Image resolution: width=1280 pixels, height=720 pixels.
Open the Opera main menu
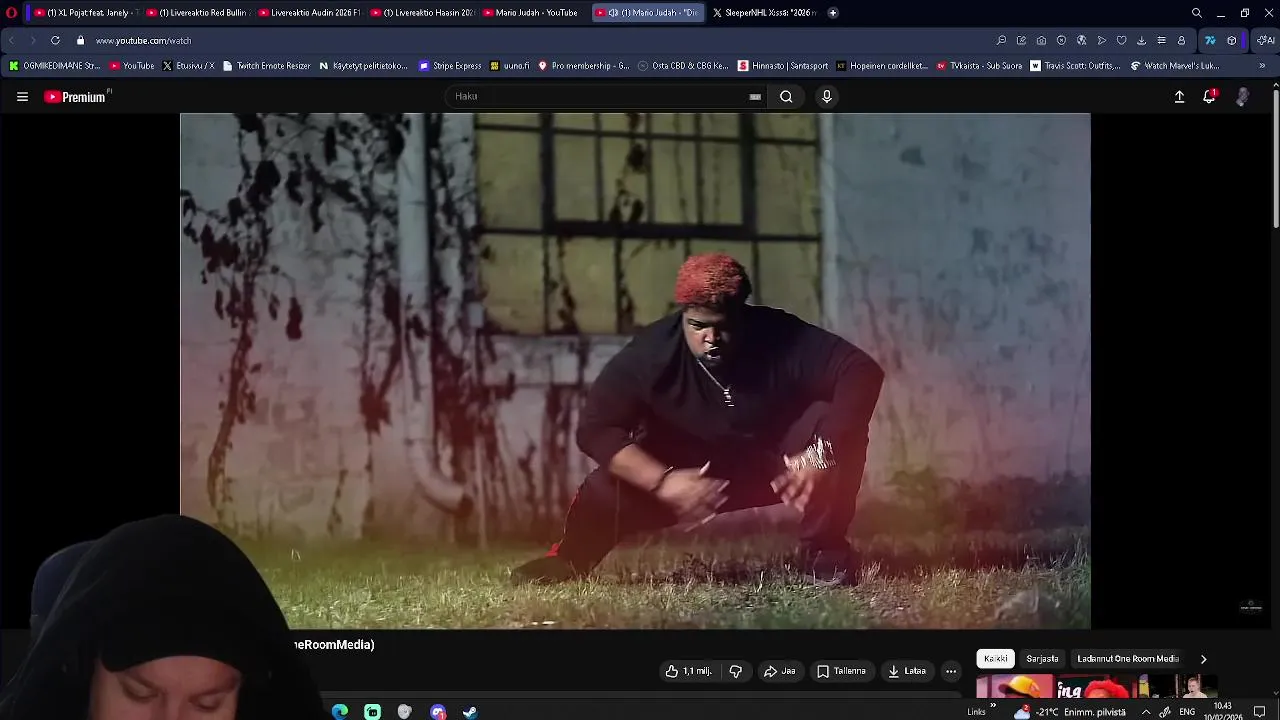click(x=11, y=13)
